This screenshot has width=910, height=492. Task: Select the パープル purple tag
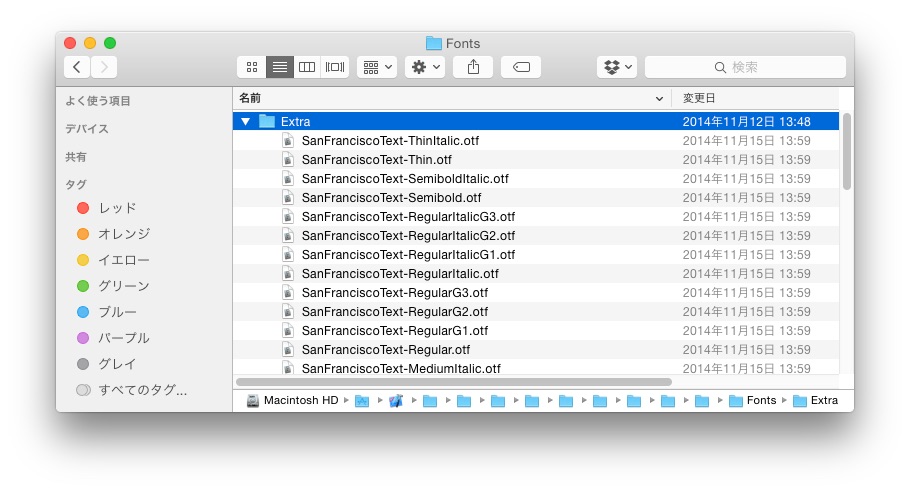[113, 338]
